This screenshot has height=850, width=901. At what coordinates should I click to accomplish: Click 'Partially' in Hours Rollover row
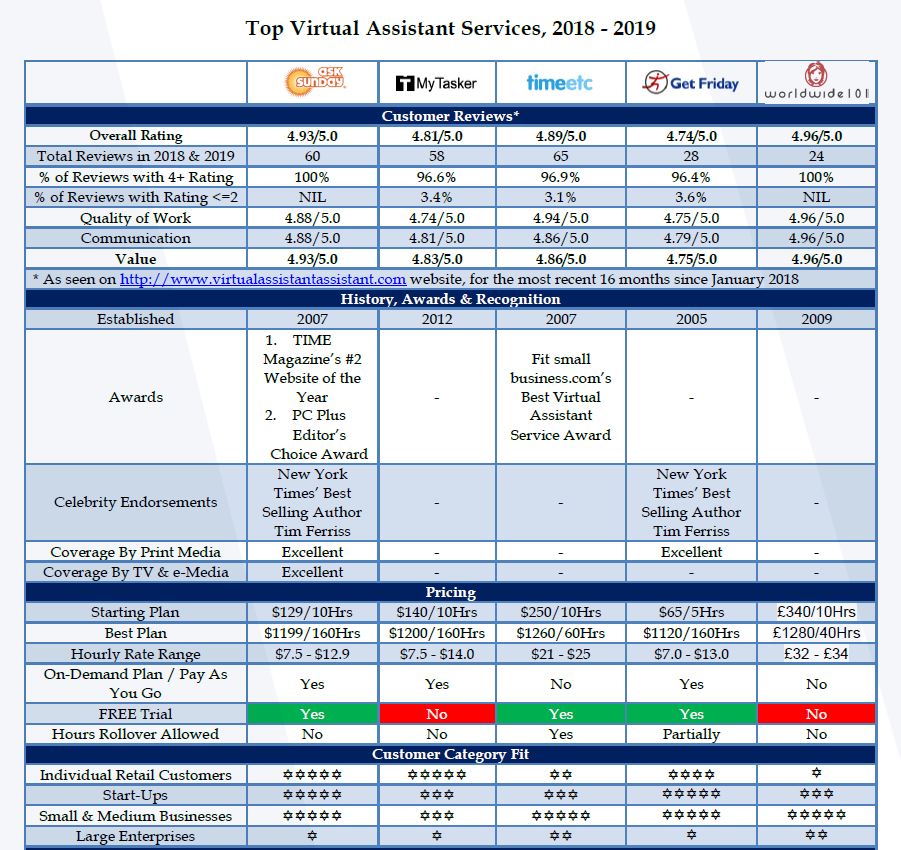point(691,734)
